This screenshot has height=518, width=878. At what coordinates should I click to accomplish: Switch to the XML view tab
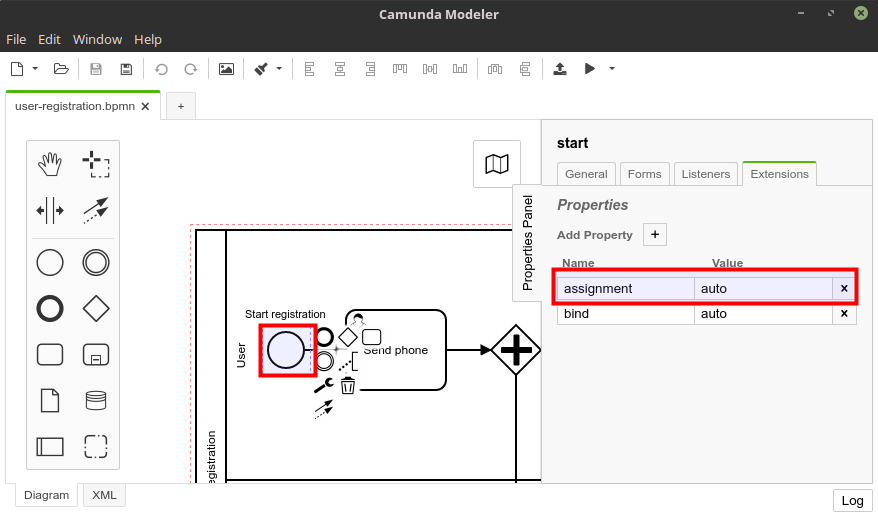(104, 495)
